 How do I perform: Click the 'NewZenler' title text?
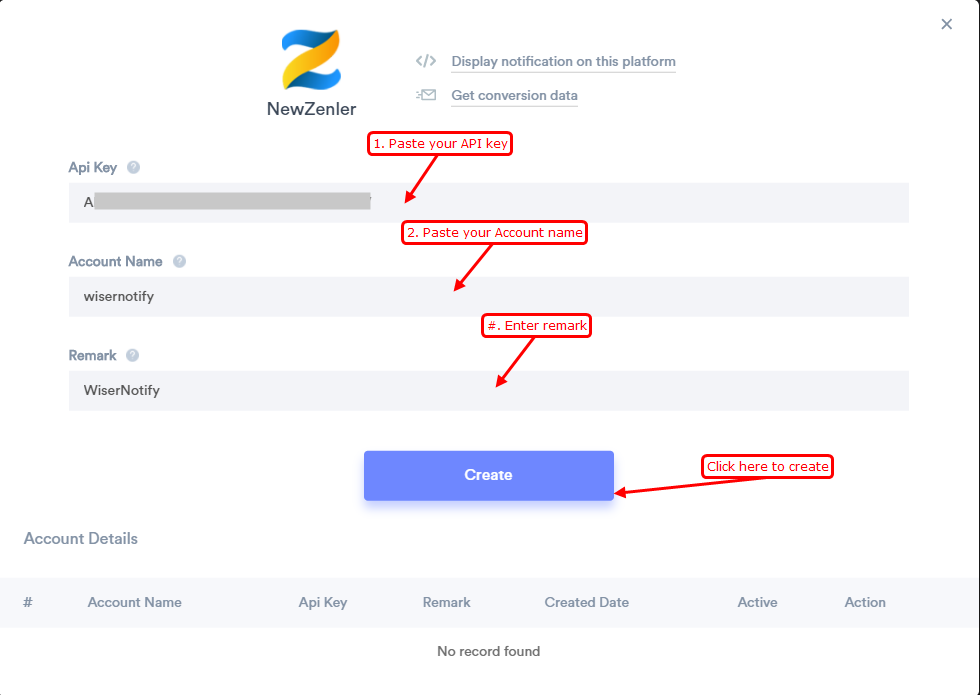tap(311, 109)
